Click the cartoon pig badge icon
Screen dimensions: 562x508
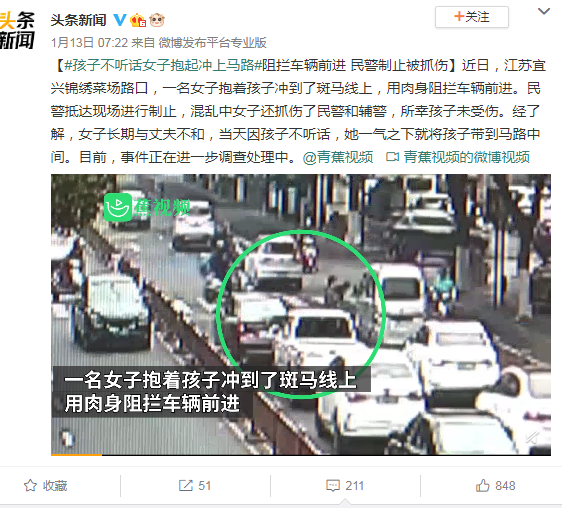pos(157,20)
